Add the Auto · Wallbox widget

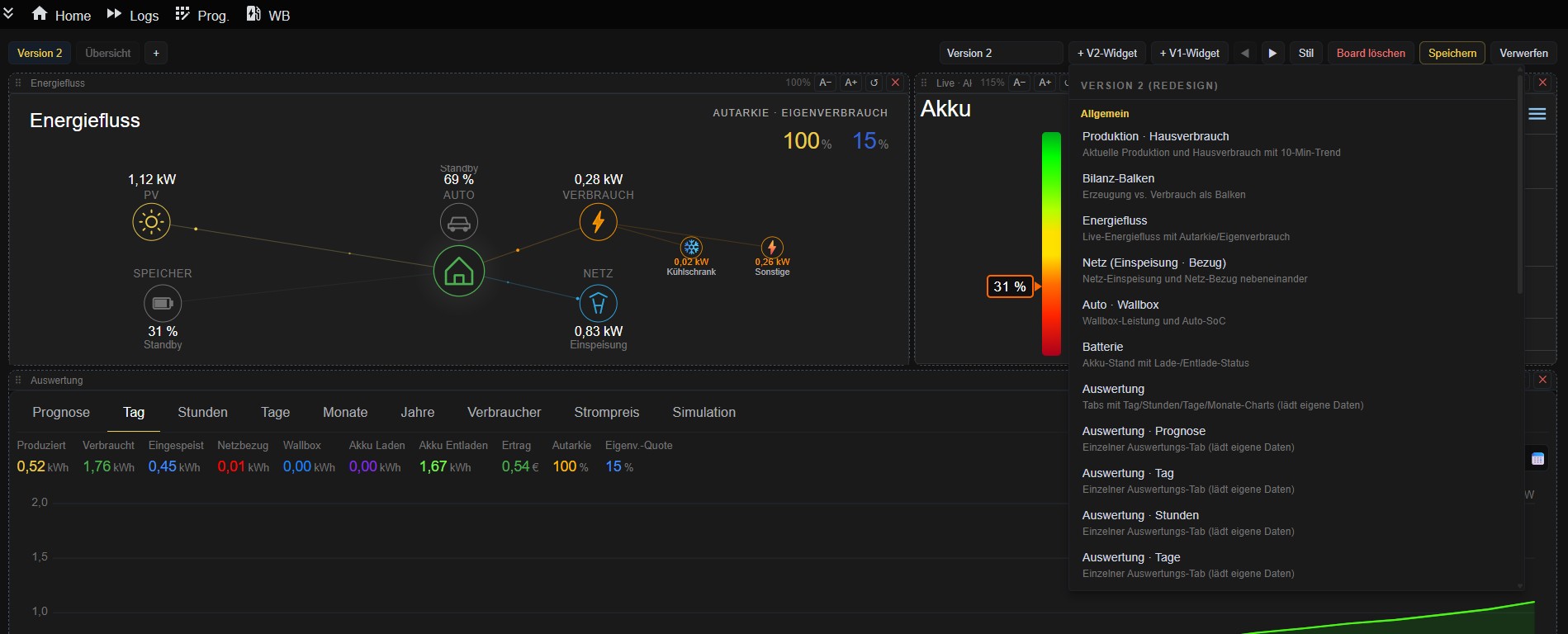(1293, 312)
